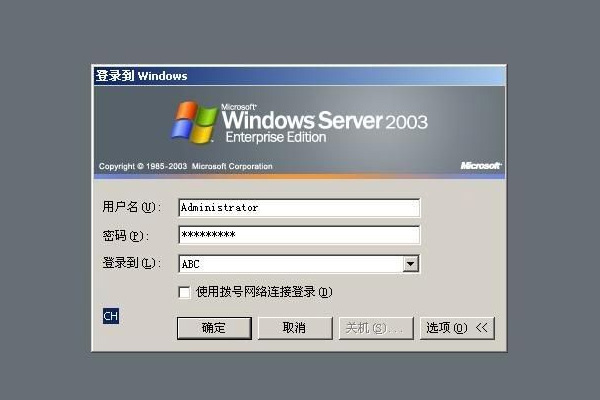The image size is (600, 400).
Task: Click the copyright notice in the banner
Action: (x=186, y=166)
